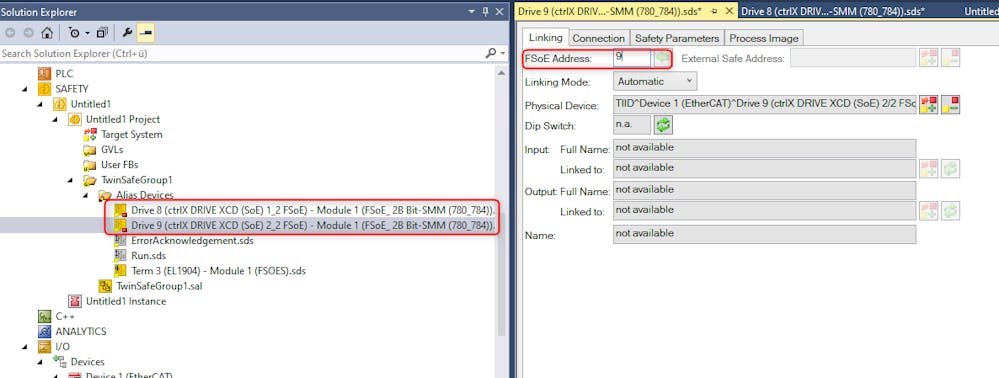Screen dimensions: 999x378
Task: Select the Untitled1 Project item
Action: [123, 119]
